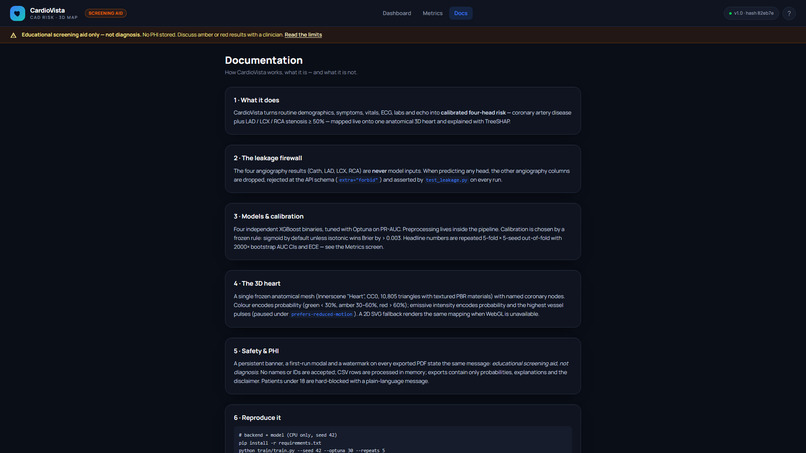This screenshot has width=806, height=453.
Task: Click heading '3 · Models & calibration'
Action: (x=268, y=216)
